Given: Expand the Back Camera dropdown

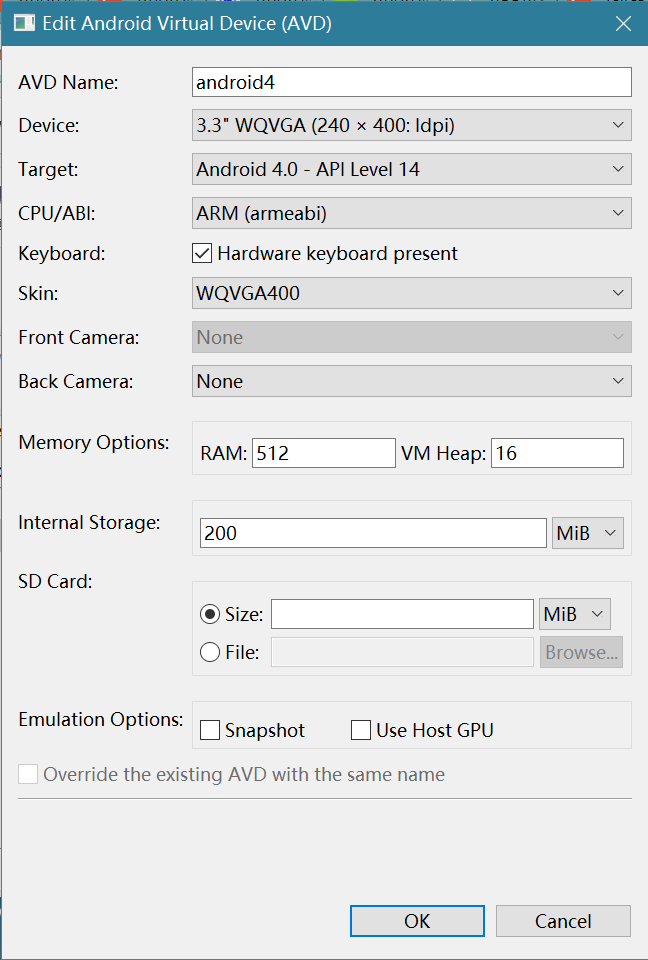Looking at the screenshot, I should 411,382.
